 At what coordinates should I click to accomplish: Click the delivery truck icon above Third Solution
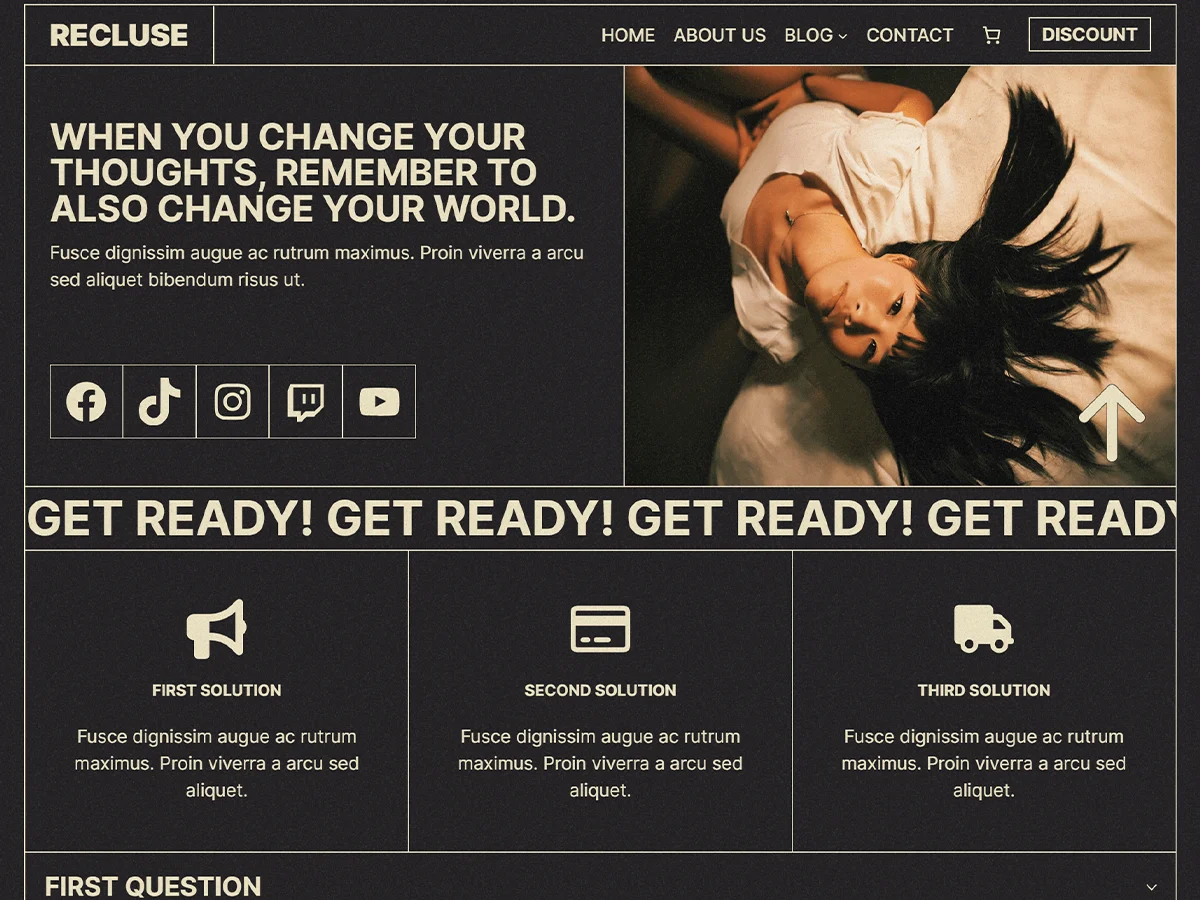983,628
